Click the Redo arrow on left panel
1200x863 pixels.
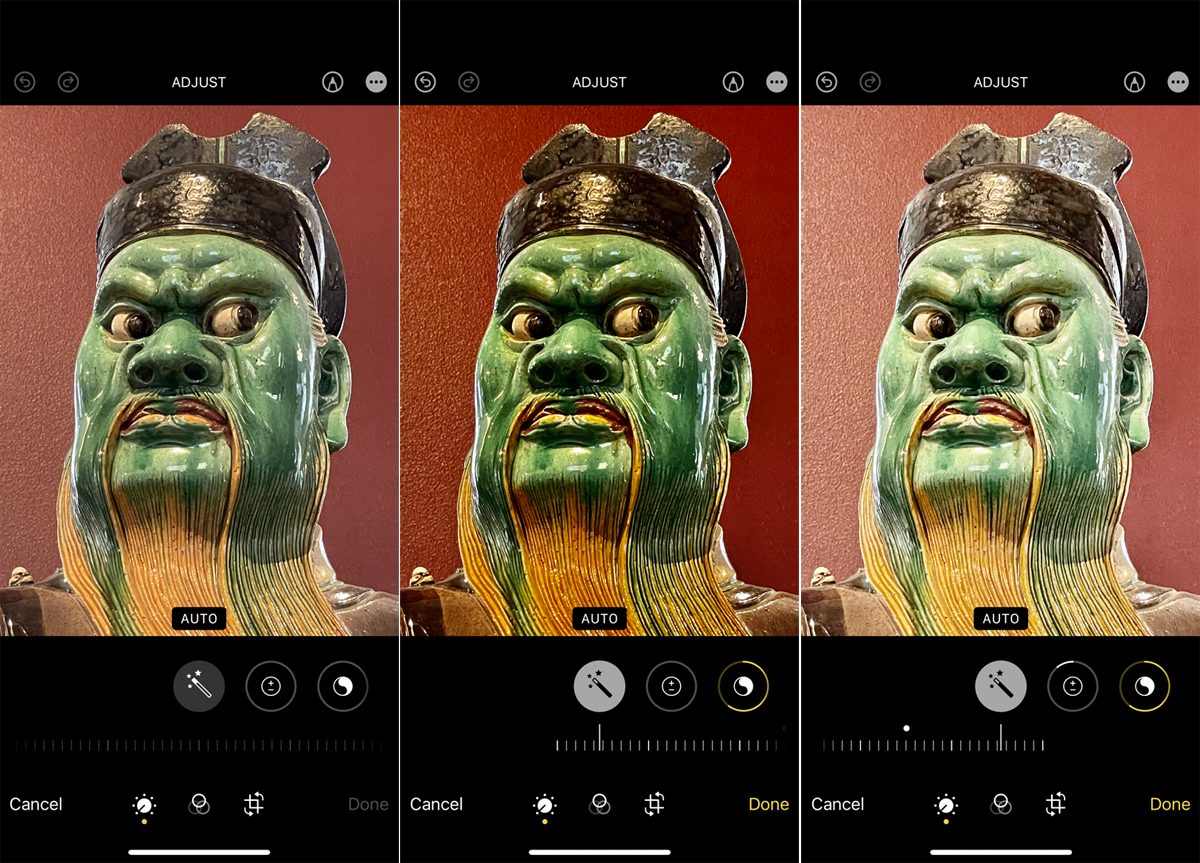[x=69, y=82]
